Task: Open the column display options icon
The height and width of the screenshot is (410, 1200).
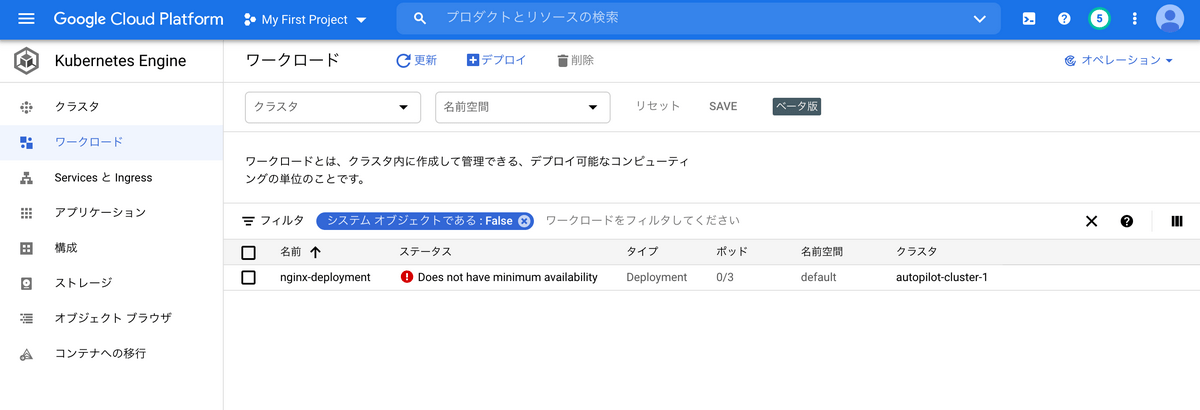Action: tap(1177, 221)
